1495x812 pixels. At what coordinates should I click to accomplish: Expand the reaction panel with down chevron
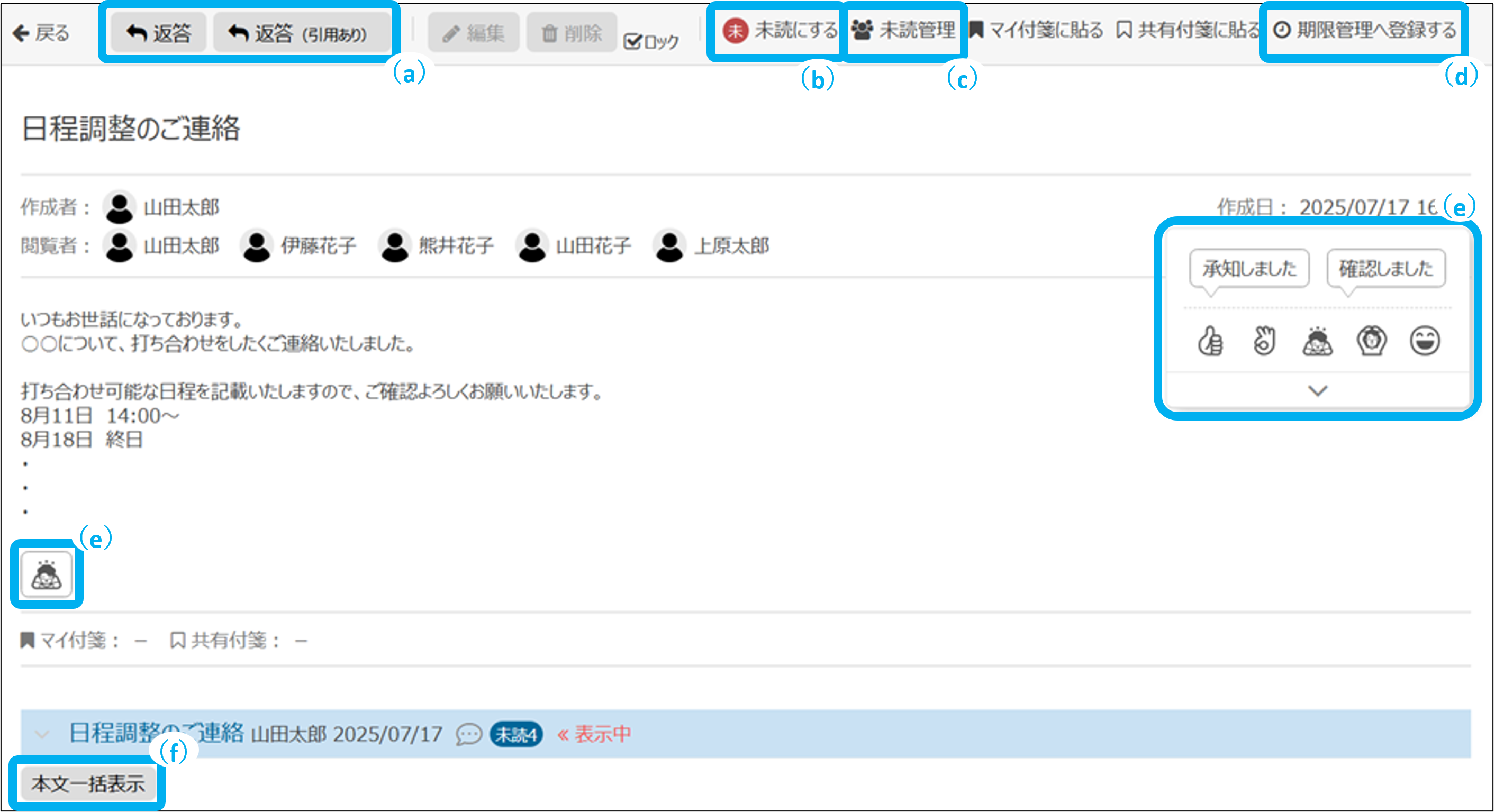[1317, 391]
